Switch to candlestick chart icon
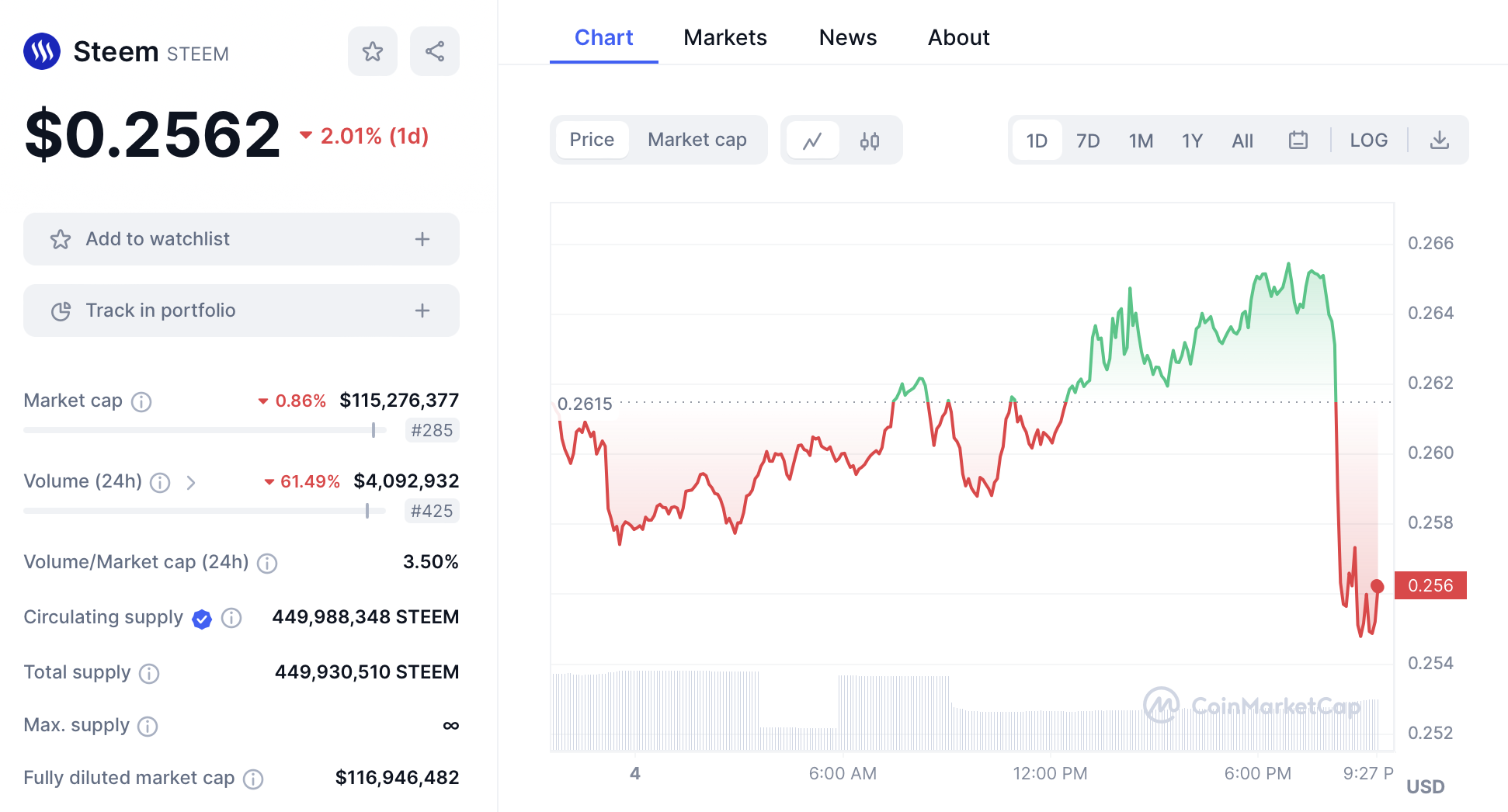 (870, 141)
